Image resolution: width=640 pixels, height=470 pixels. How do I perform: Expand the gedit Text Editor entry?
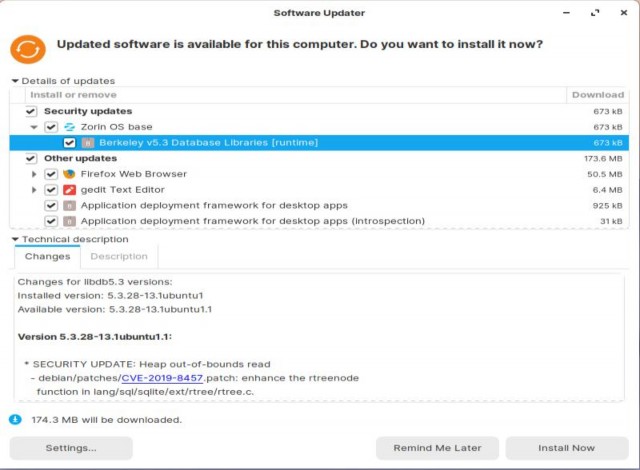(x=34, y=190)
